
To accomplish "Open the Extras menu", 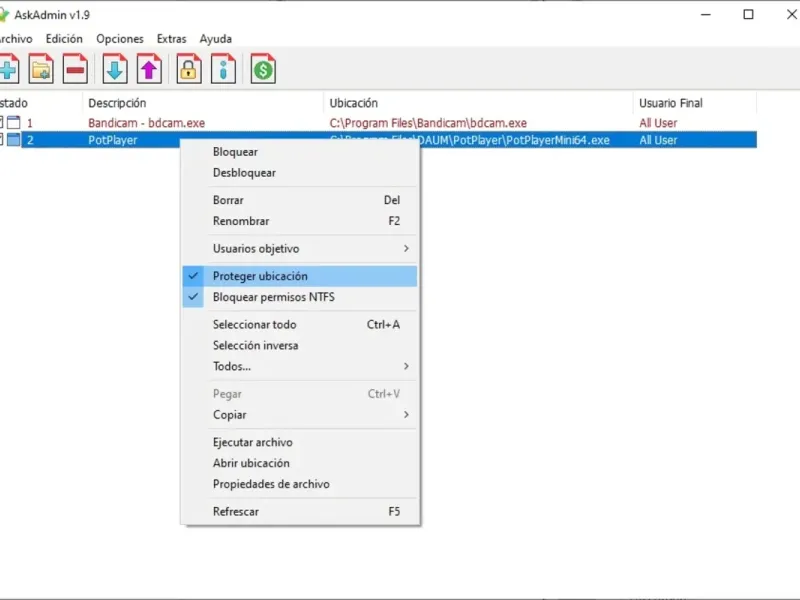I will click(171, 39).
